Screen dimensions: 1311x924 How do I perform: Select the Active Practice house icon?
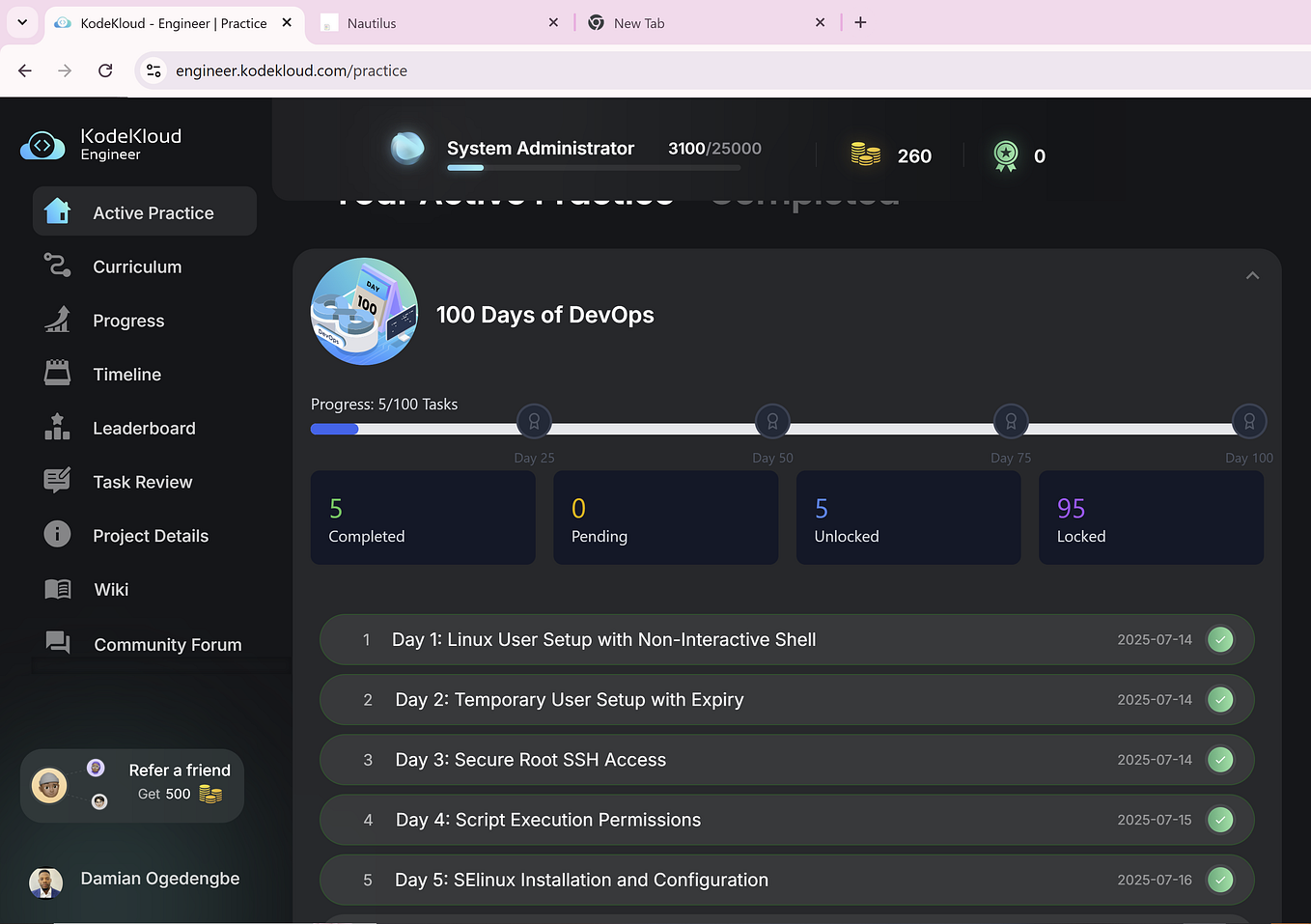[x=56, y=210]
